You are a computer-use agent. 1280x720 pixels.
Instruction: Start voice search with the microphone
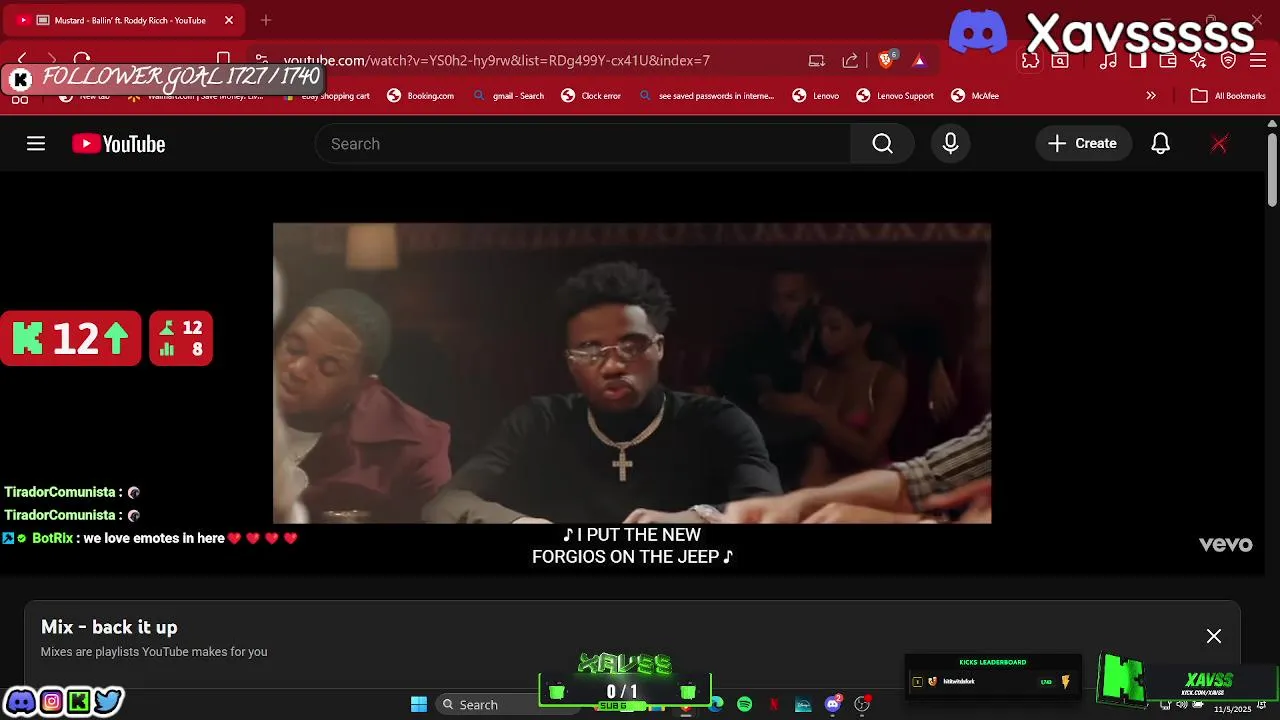[950, 144]
